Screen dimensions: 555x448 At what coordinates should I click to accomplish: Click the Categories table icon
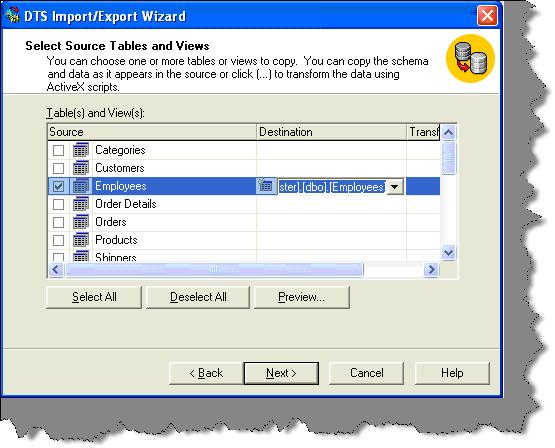coord(81,150)
